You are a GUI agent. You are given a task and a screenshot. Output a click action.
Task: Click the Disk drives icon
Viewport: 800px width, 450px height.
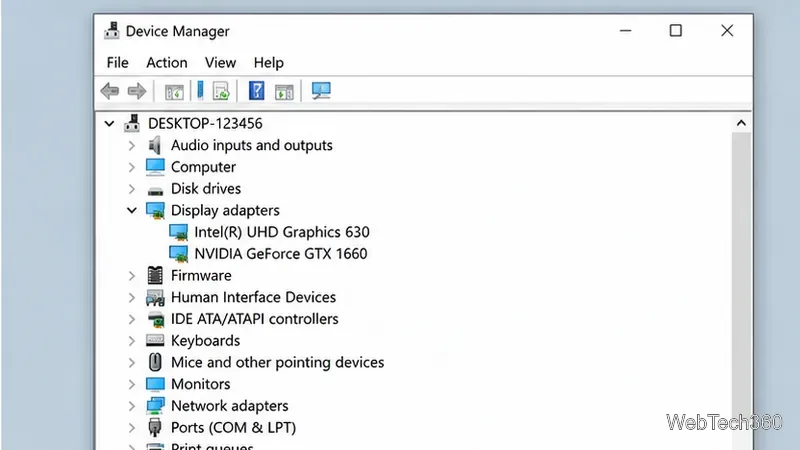pyautogui.click(x=155, y=190)
